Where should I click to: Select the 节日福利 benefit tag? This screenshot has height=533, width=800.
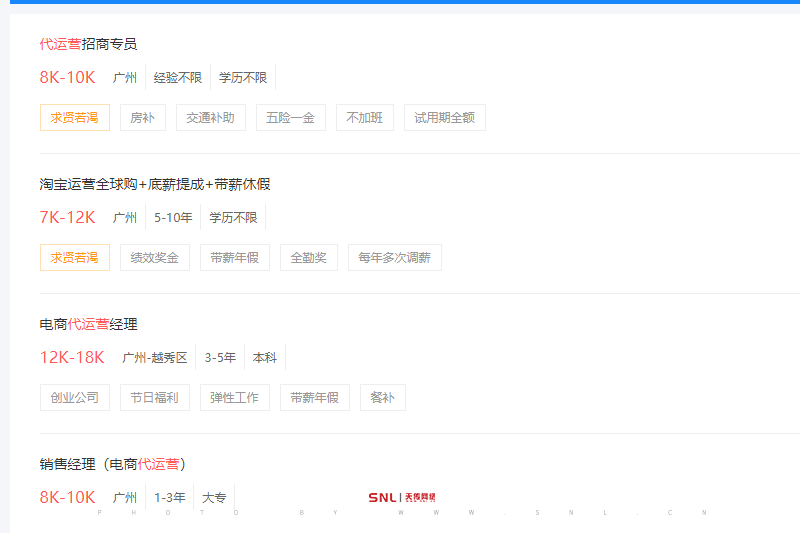(x=154, y=398)
